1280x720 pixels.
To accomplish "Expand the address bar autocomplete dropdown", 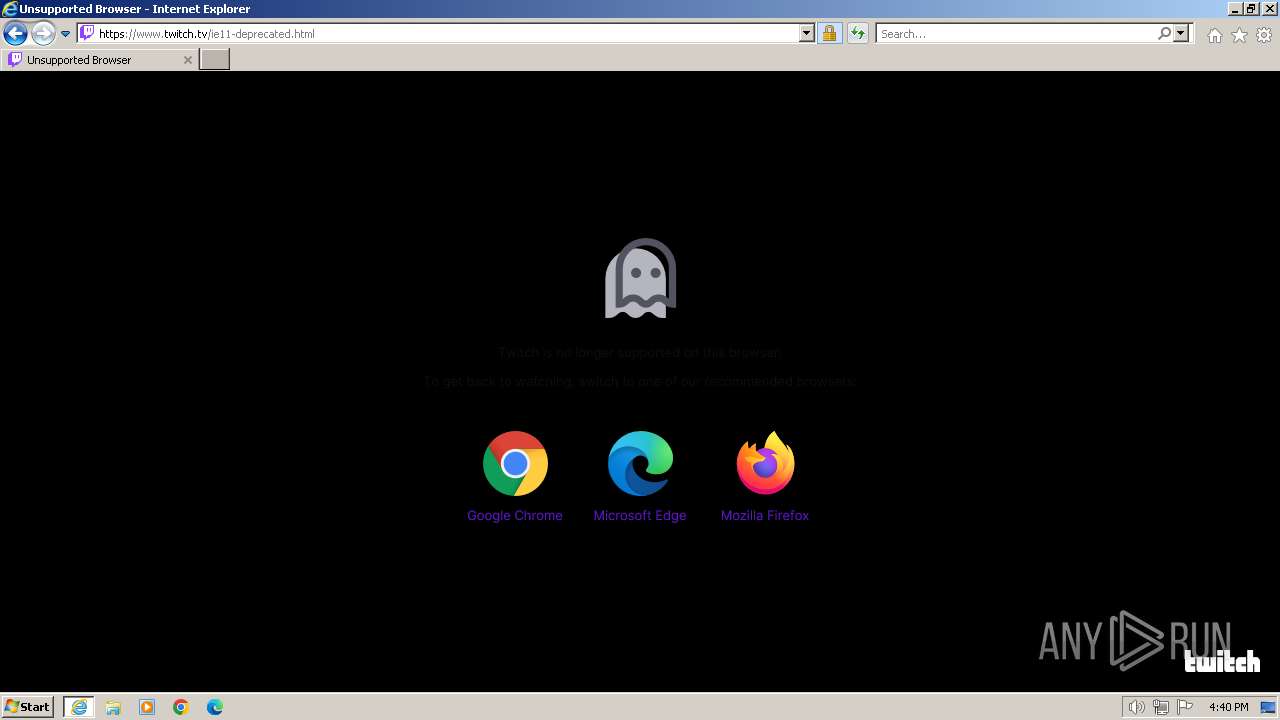I will pyautogui.click(x=807, y=33).
